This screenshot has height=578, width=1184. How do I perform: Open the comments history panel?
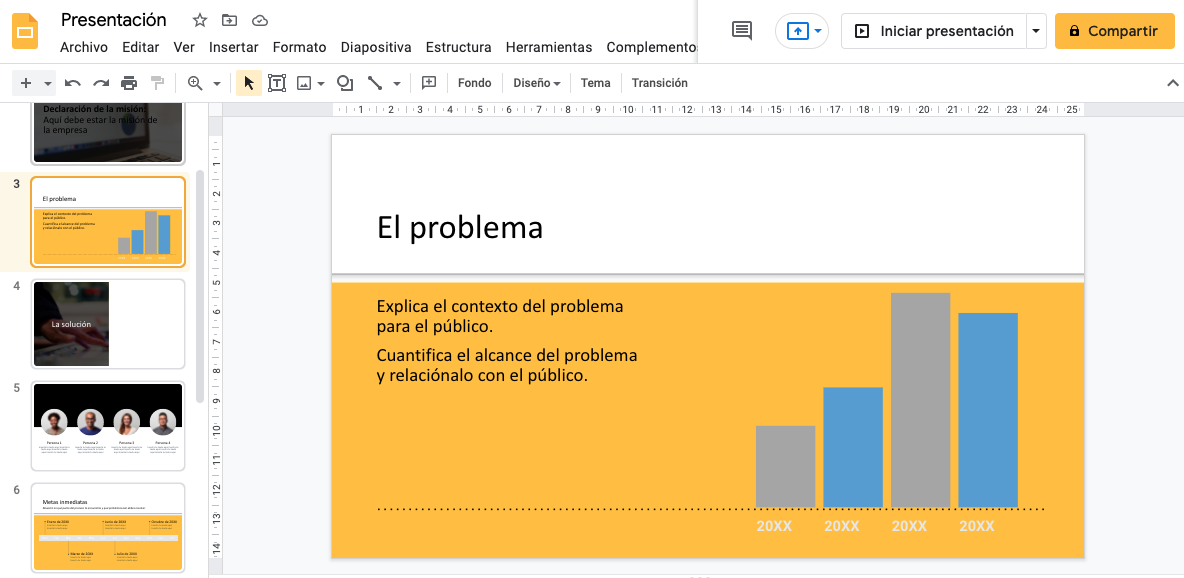(x=741, y=30)
